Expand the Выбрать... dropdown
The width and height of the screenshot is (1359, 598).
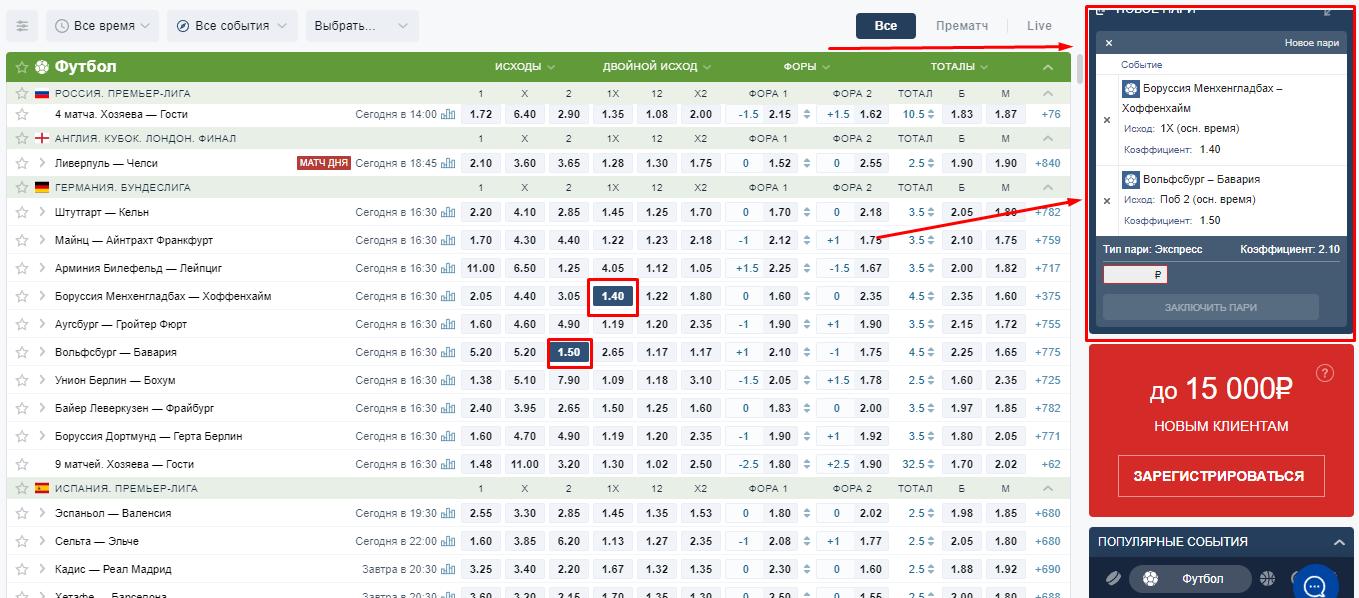pyautogui.click(x=361, y=26)
